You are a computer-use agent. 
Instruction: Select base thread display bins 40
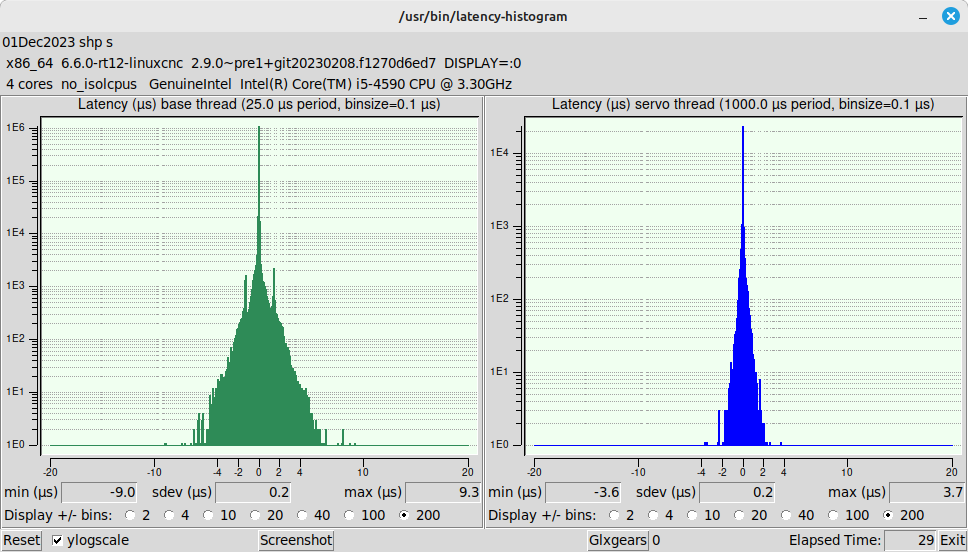click(302, 515)
